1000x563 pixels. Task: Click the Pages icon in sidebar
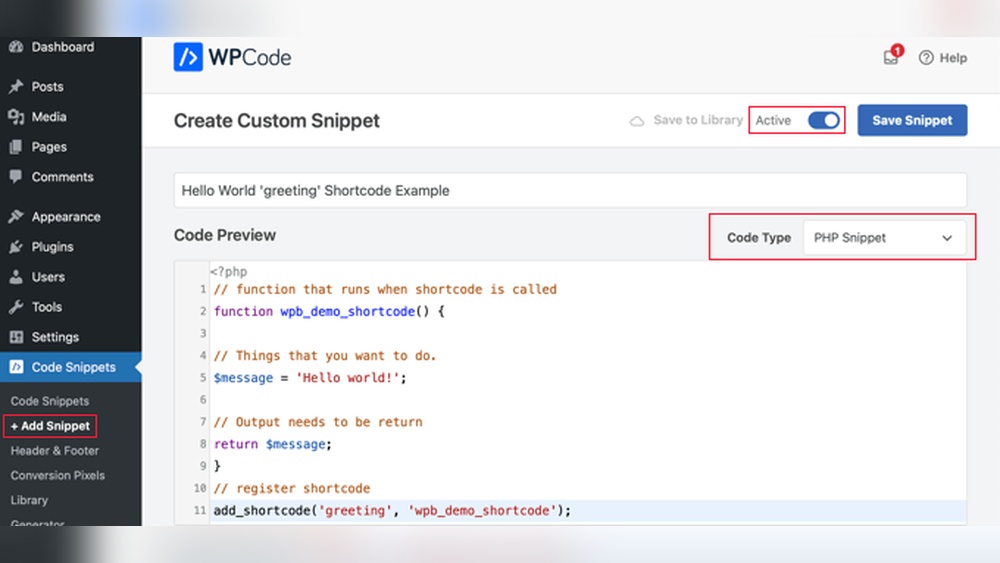[x=16, y=147]
